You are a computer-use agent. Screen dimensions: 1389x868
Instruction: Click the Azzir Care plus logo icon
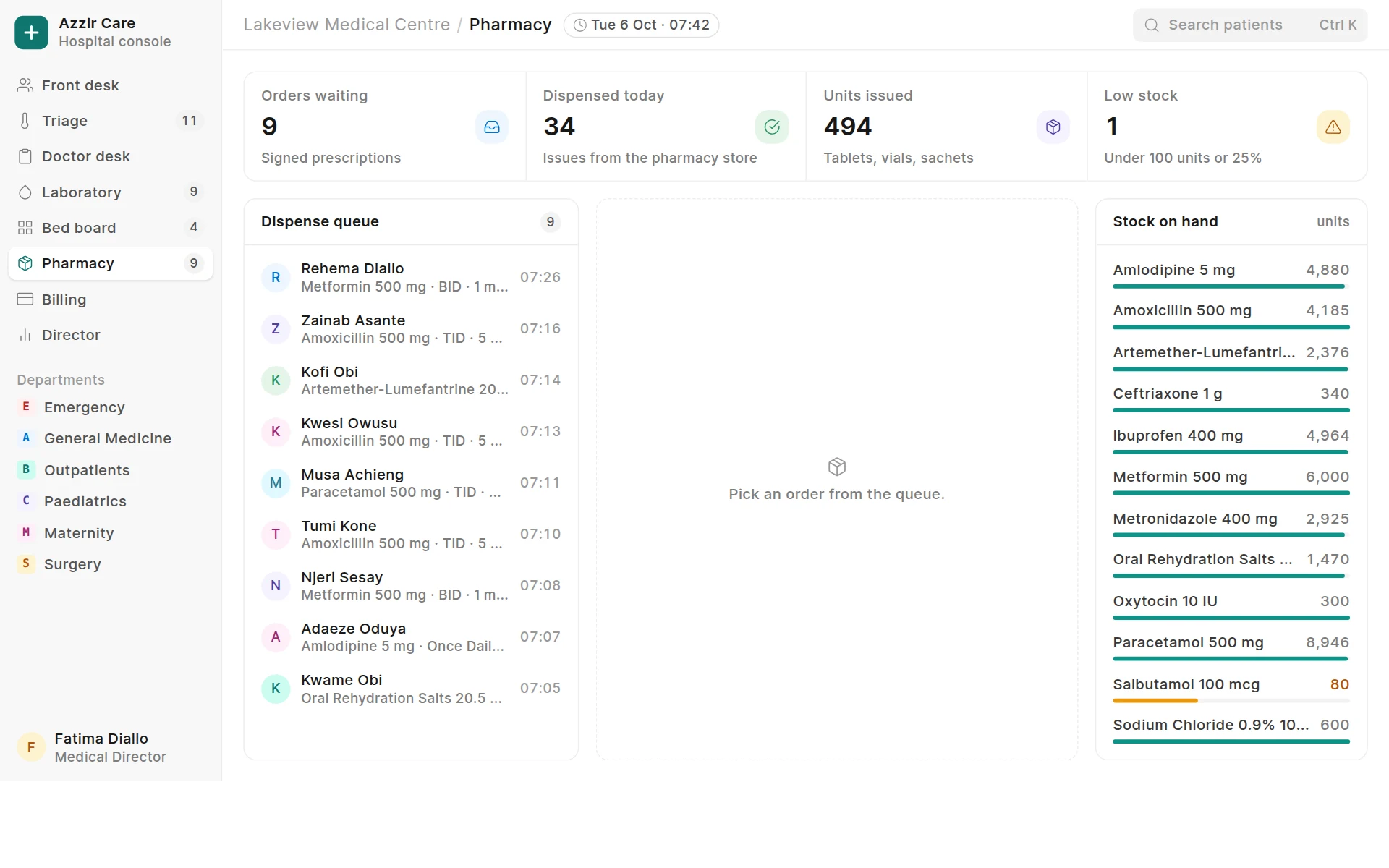31,33
